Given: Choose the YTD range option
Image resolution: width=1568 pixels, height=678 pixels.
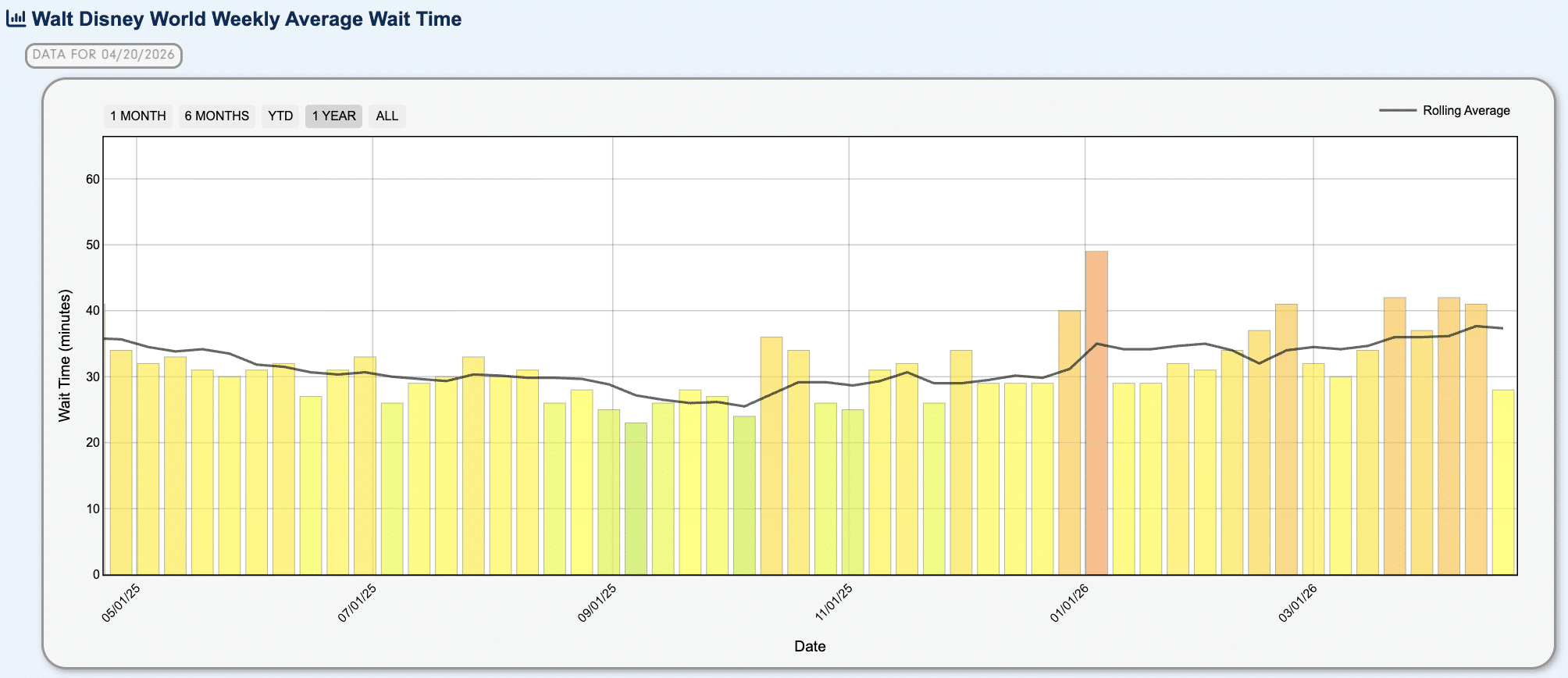Looking at the screenshot, I should pyautogui.click(x=280, y=116).
